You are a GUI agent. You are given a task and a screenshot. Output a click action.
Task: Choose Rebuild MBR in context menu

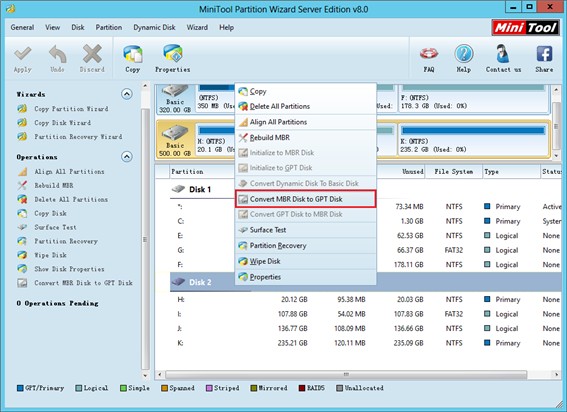click(306, 137)
